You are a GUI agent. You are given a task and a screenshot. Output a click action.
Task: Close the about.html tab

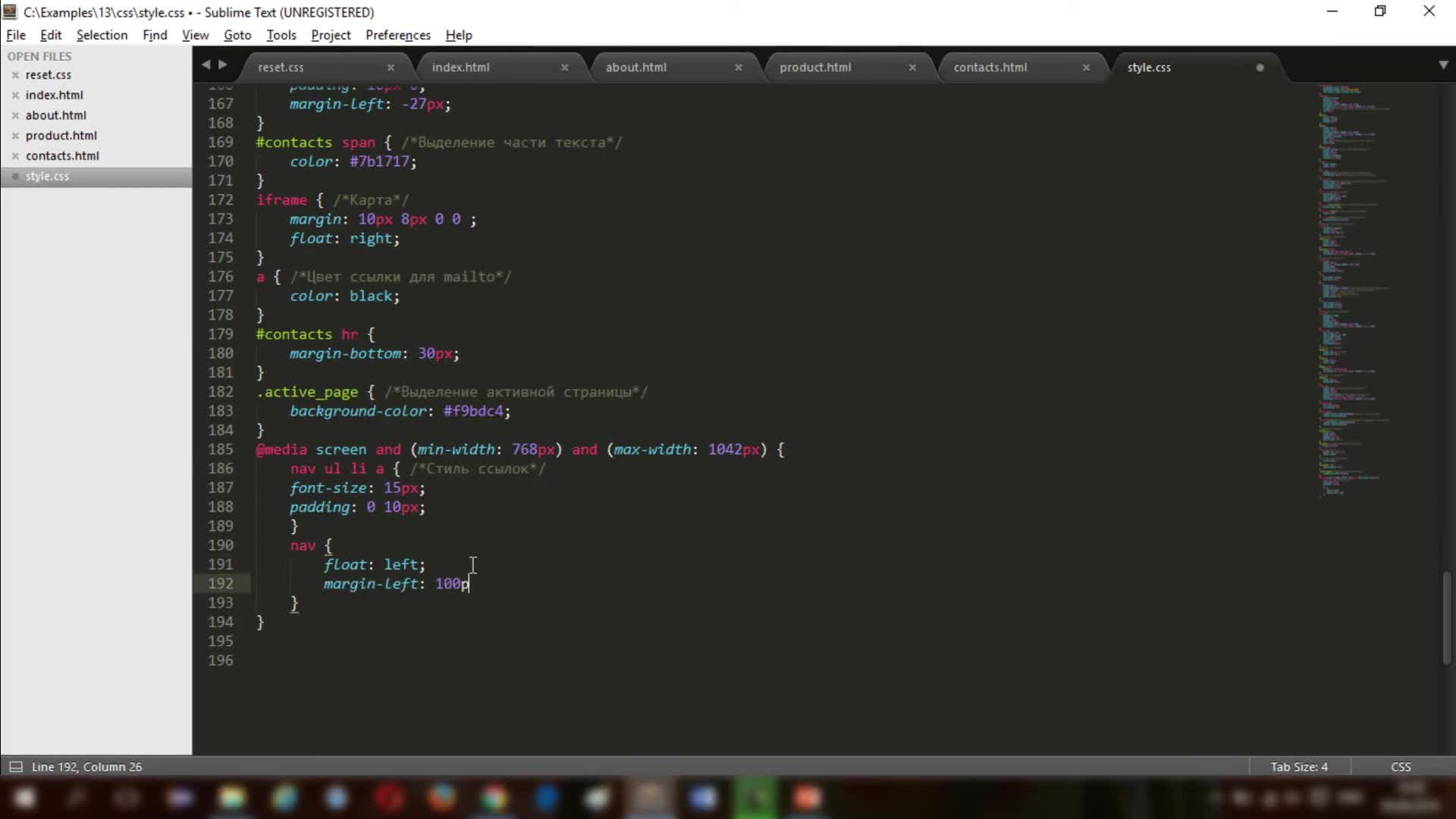[x=738, y=67]
